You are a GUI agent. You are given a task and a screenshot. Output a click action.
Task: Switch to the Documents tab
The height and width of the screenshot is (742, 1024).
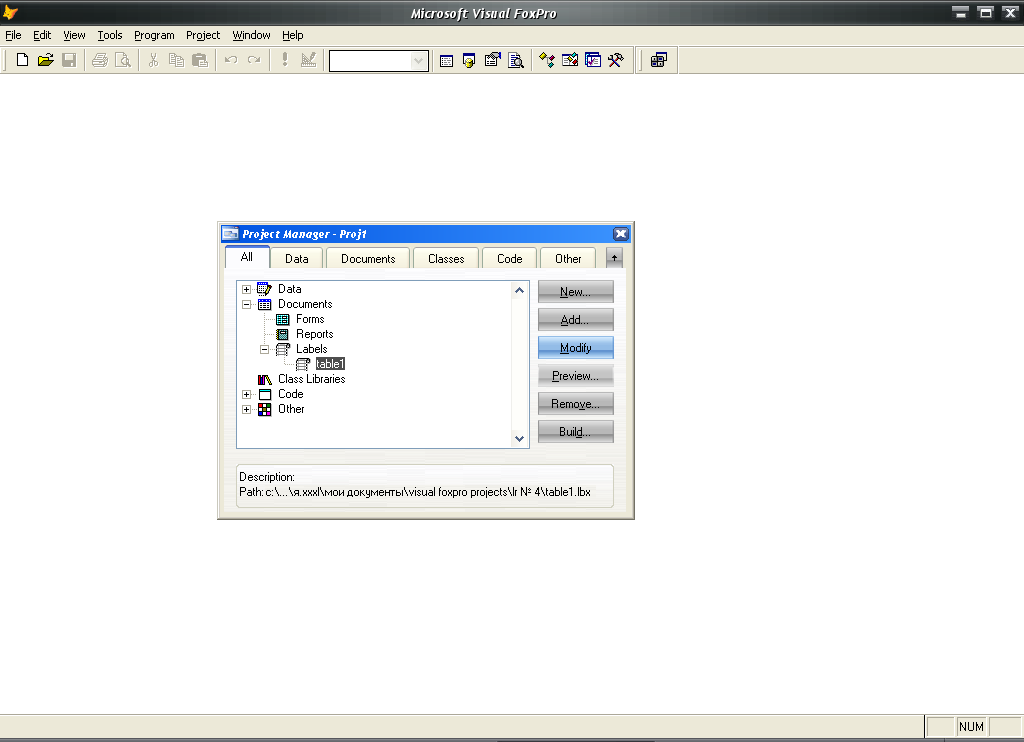[368, 259]
